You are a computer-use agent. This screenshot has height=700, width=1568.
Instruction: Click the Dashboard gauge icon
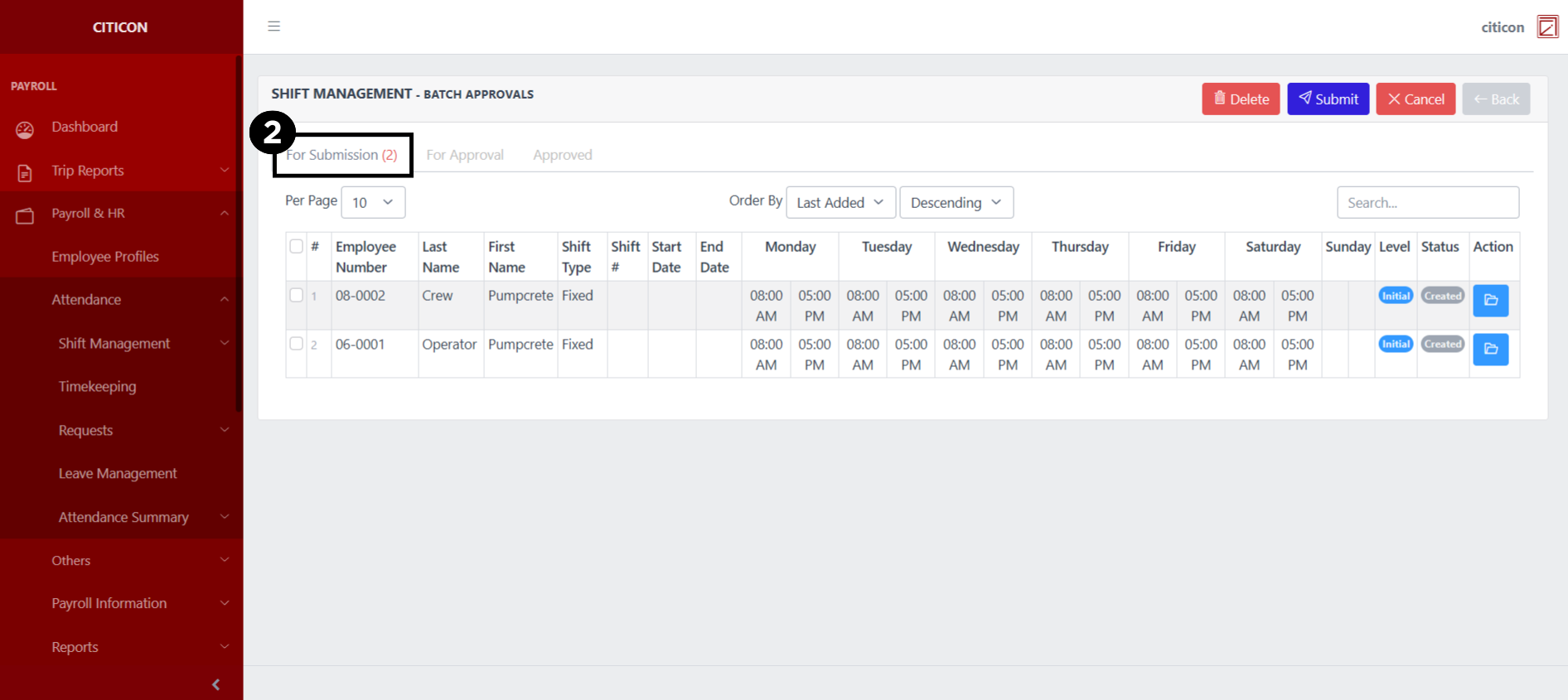25,129
